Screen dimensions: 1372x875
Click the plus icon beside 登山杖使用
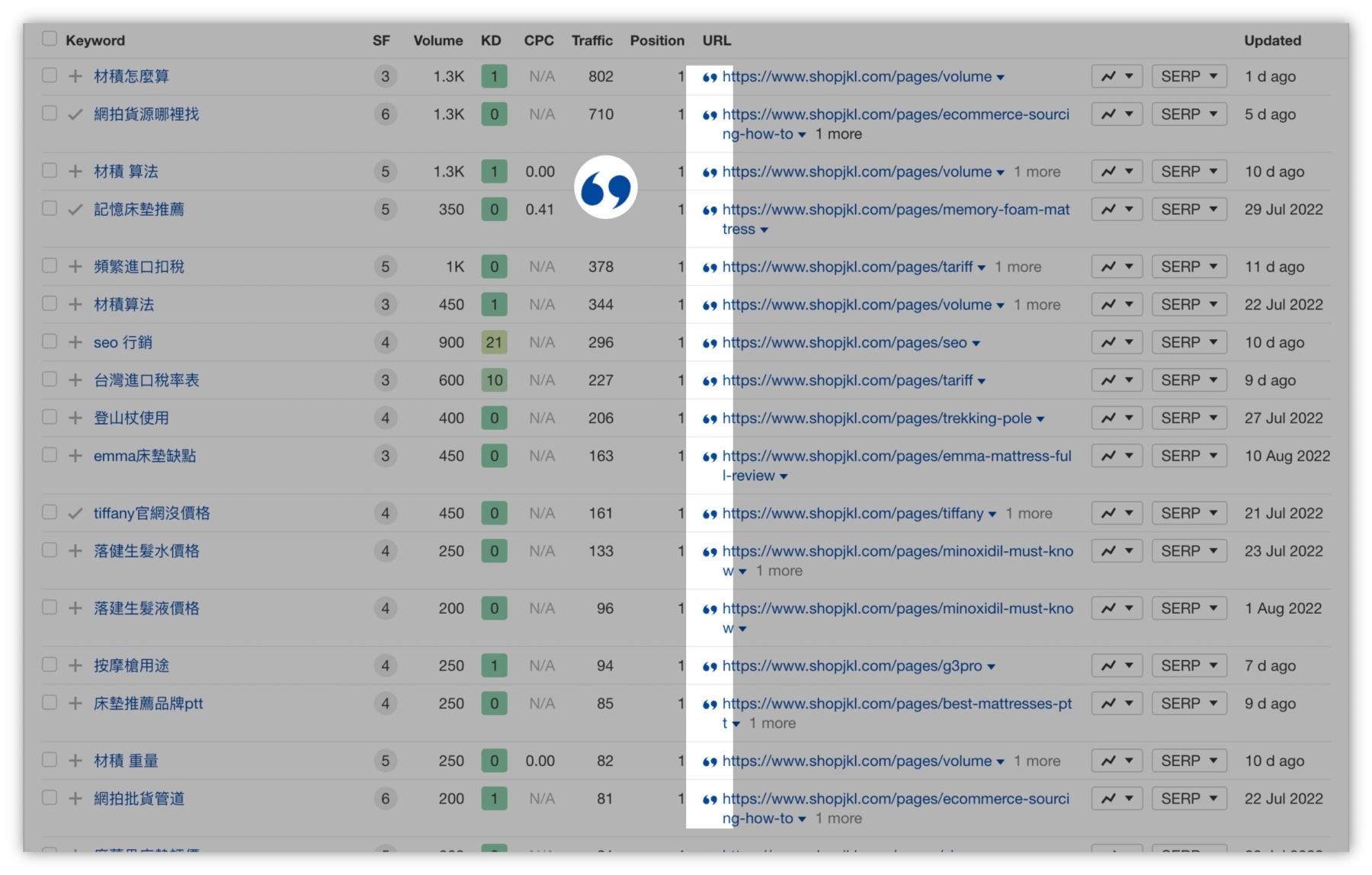click(x=75, y=418)
